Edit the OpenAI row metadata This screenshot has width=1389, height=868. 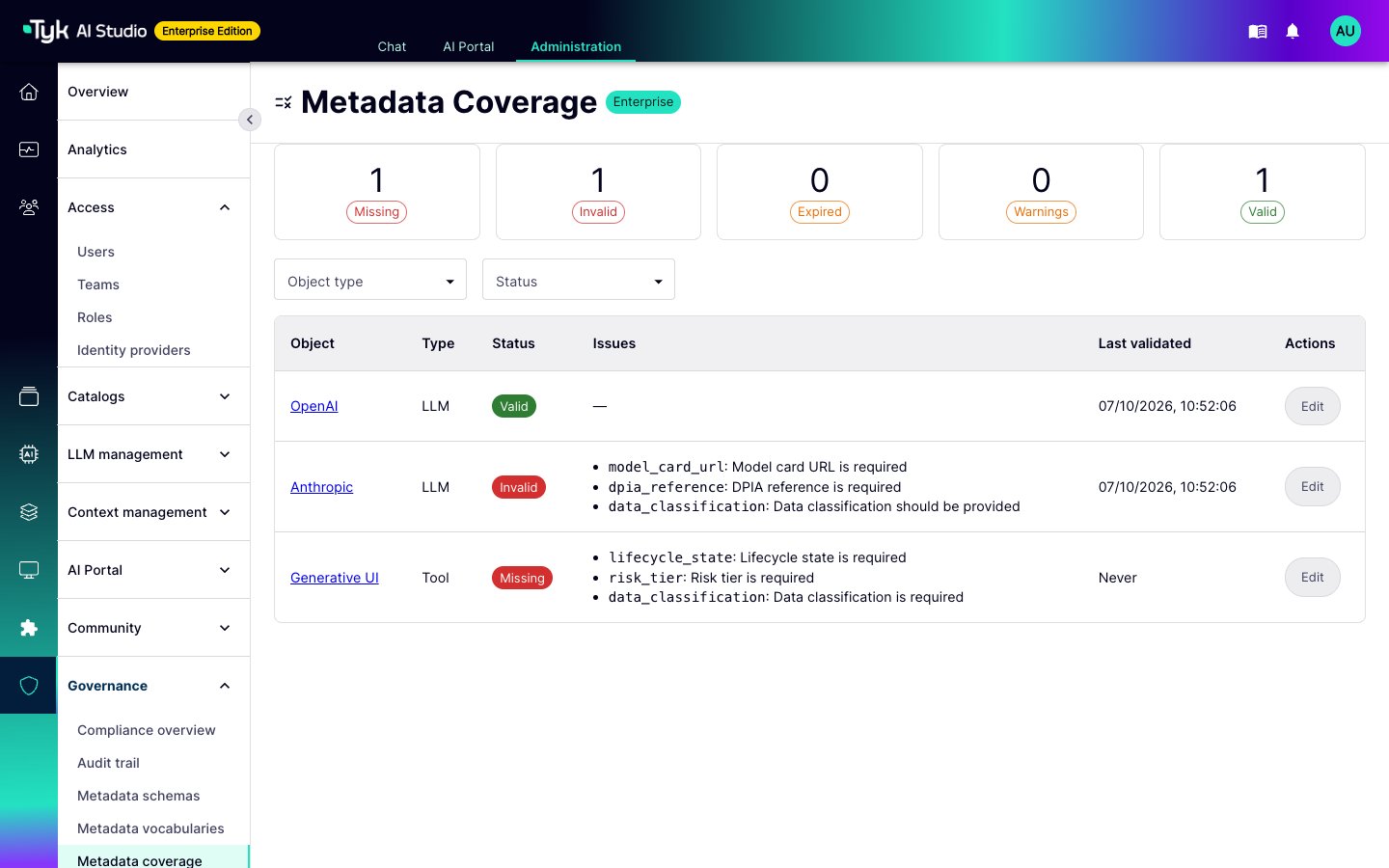click(1312, 406)
